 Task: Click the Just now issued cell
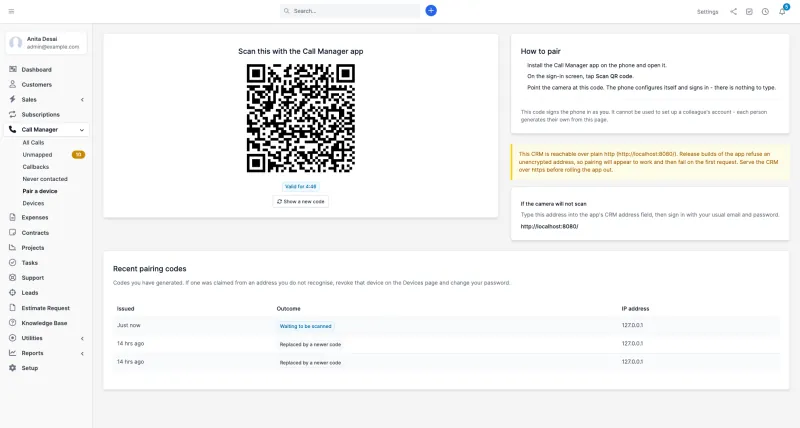129,325
